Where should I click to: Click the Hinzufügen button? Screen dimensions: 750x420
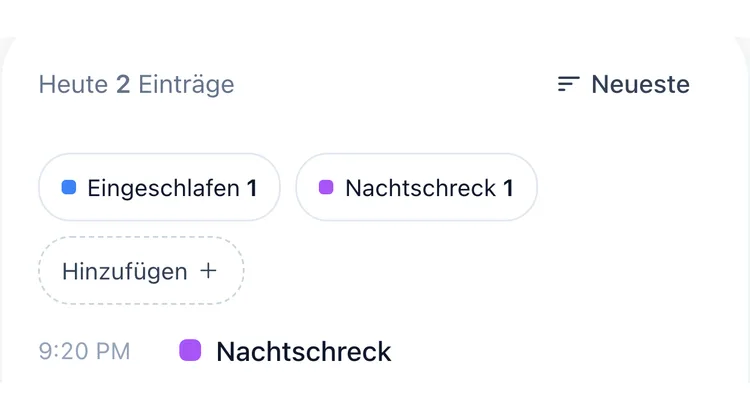click(141, 270)
